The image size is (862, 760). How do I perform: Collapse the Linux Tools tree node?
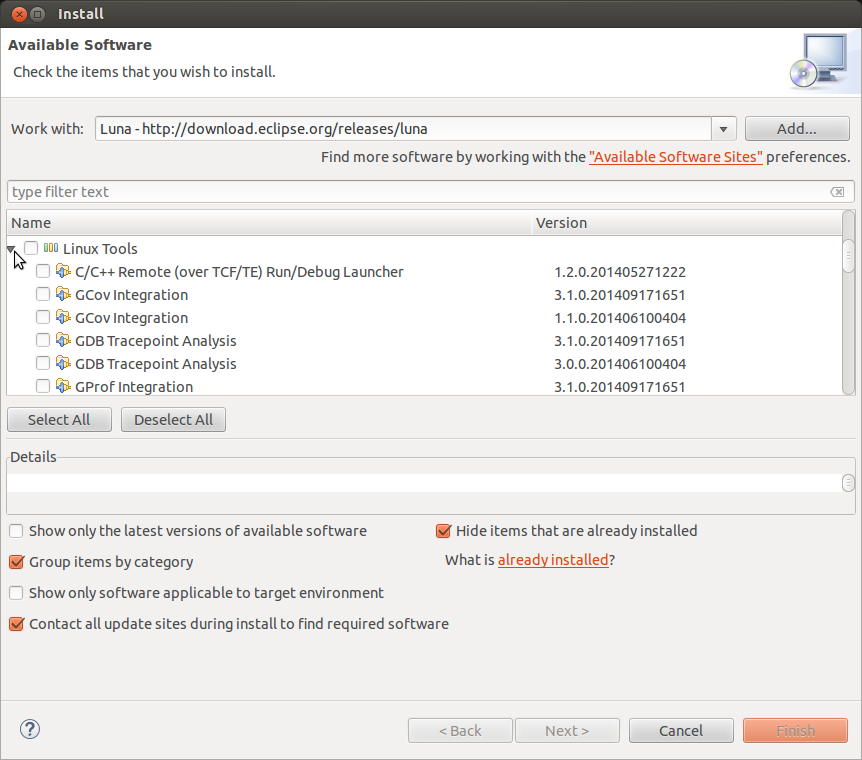tap(11, 248)
